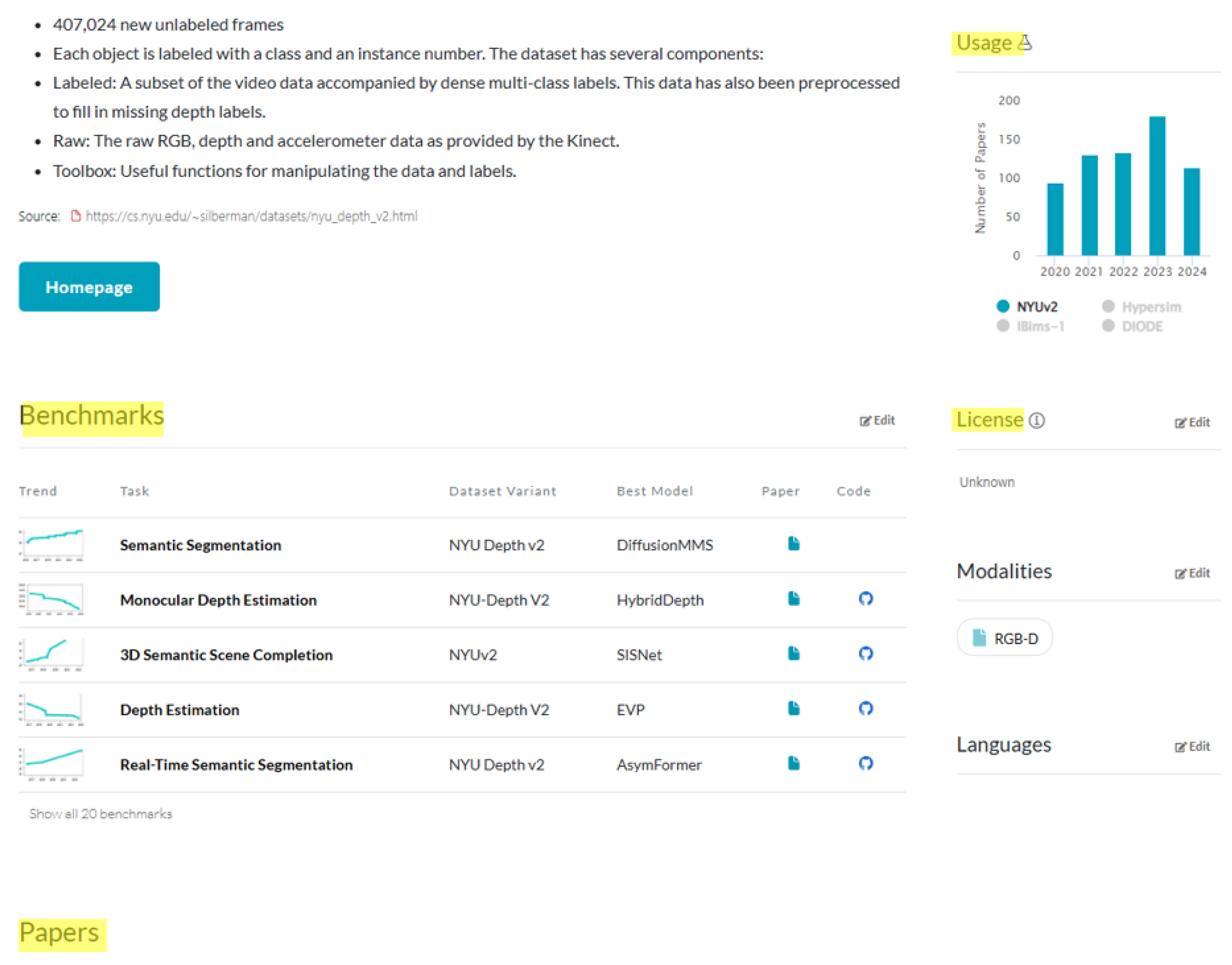Open the nyu_depth_v2 source URL link
1232x965 pixels.
[251, 216]
